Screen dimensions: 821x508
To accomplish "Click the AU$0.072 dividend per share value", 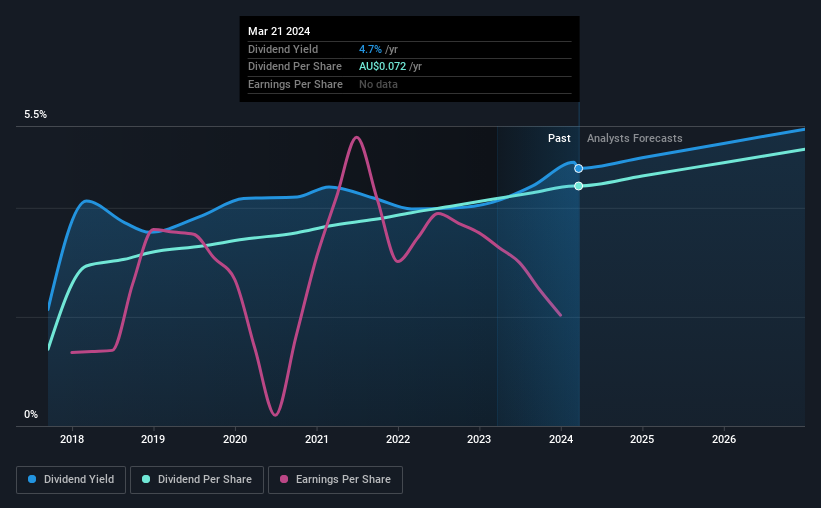I will (382, 67).
